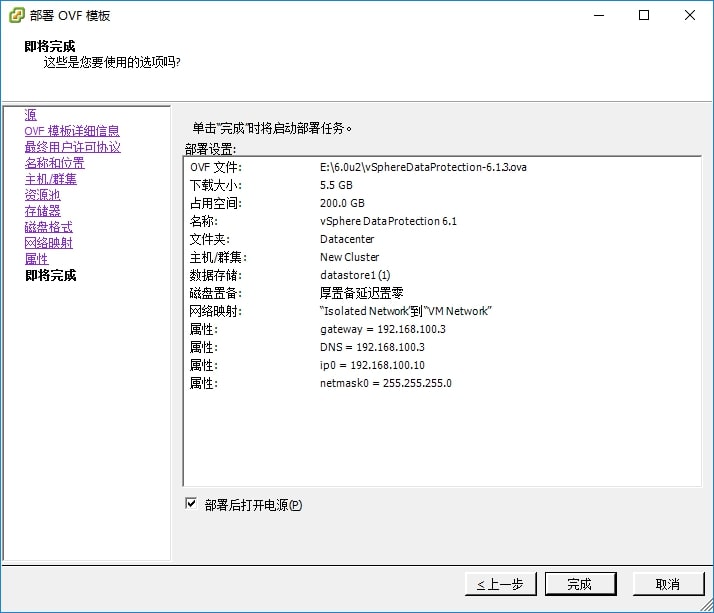Click the 下载大小 row label
This screenshot has height=613, width=714.
pos(216,185)
